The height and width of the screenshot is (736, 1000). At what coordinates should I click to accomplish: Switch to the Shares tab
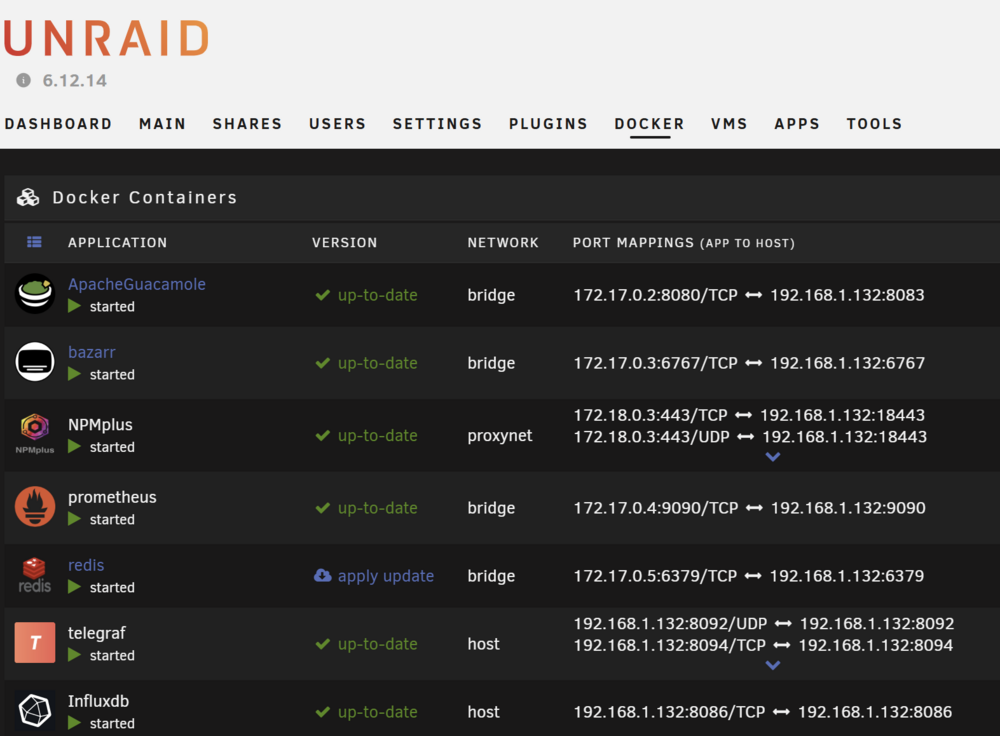click(x=247, y=124)
